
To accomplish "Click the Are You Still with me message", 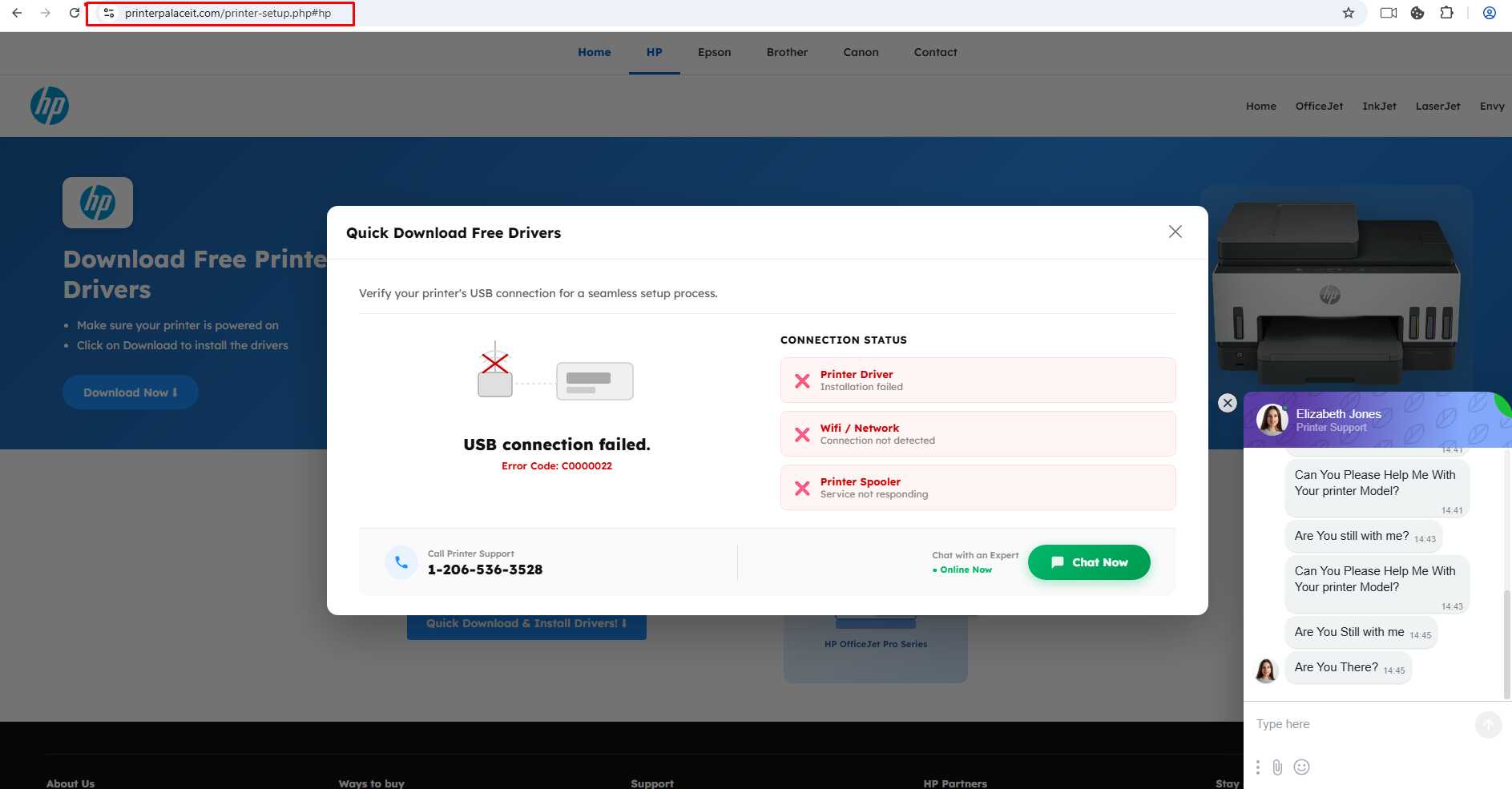I will pos(1361,633).
